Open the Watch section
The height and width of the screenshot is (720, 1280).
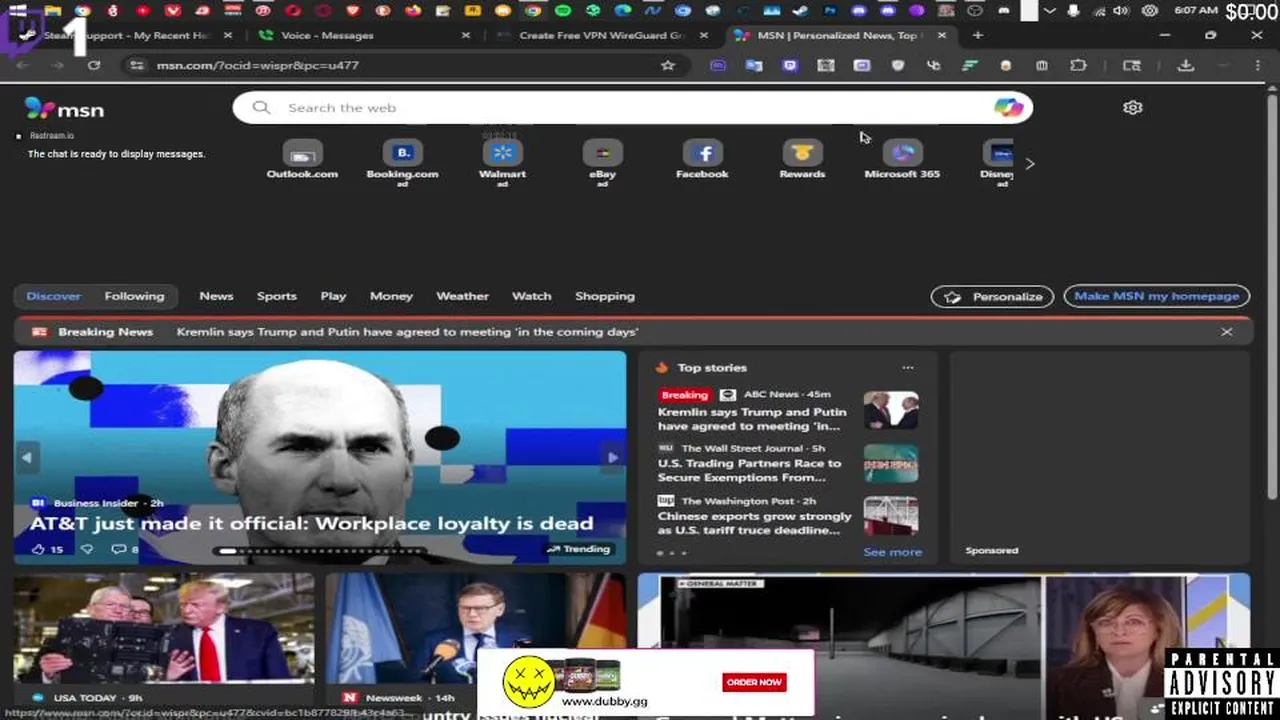pyautogui.click(x=532, y=296)
